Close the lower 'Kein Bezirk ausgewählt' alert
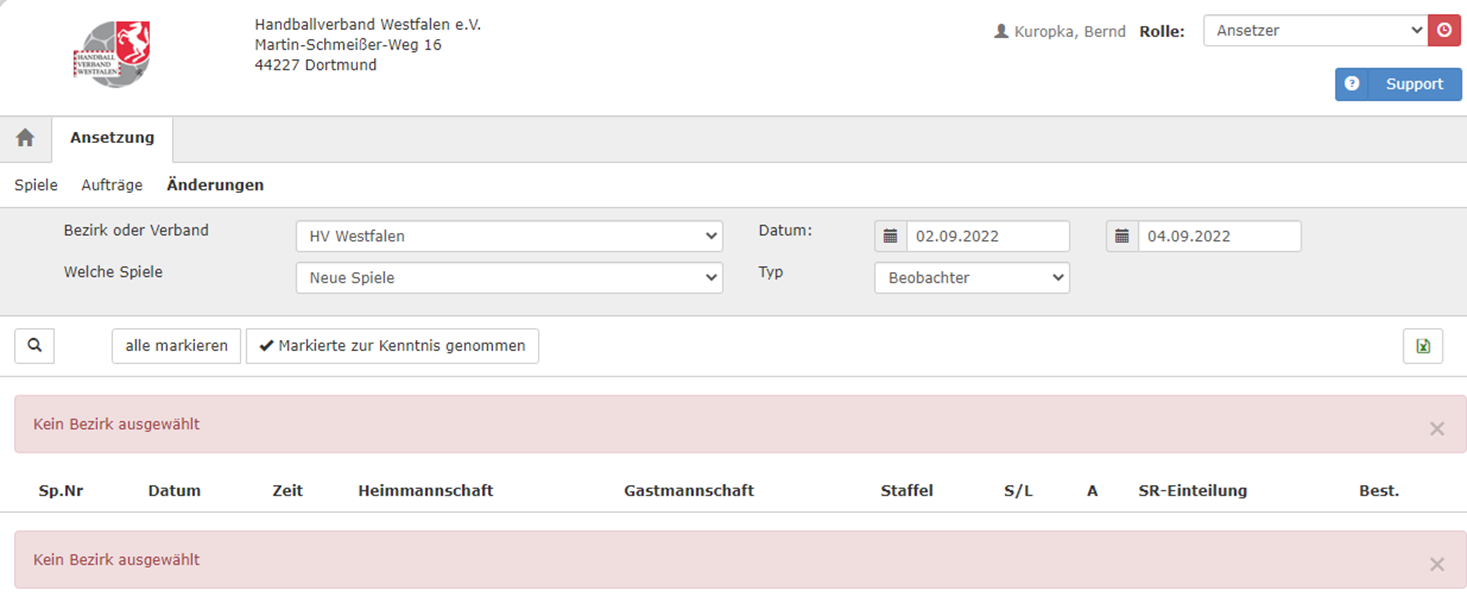Image resolution: width=1467 pixels, height=609 pixels. [x=1436, y=565]
